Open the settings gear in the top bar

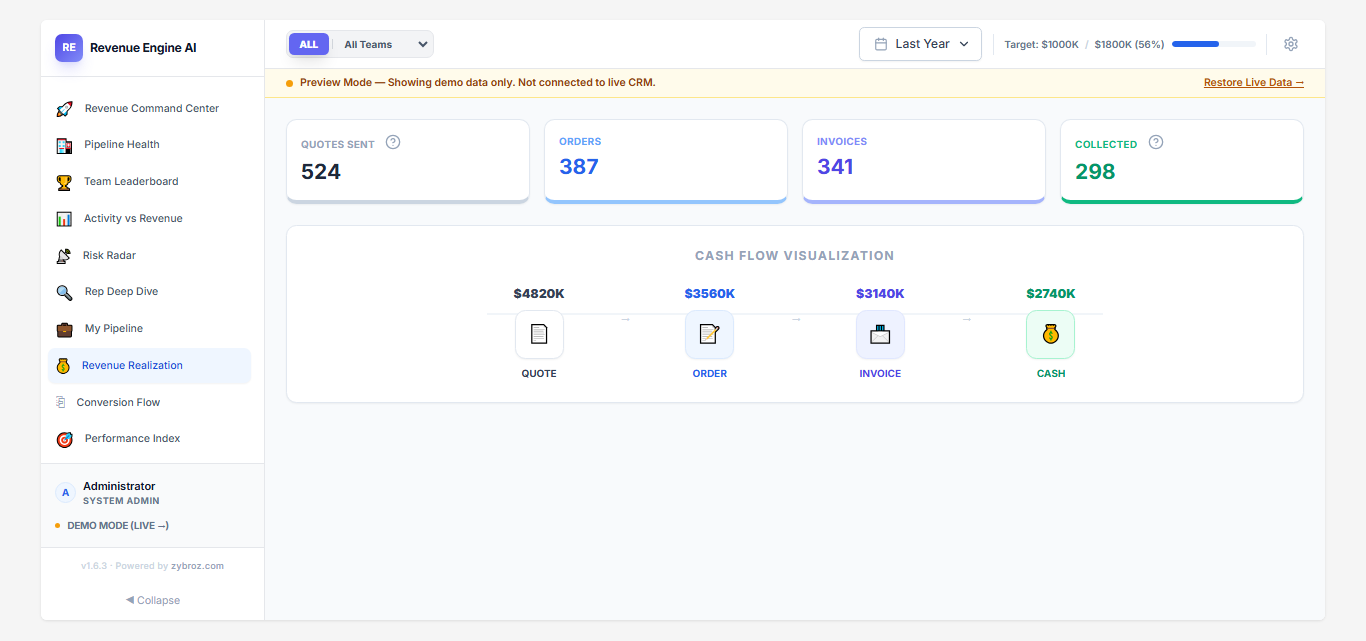1290,44
